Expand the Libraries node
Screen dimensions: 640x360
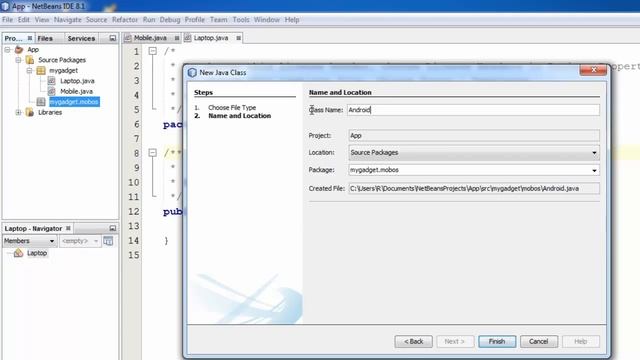[x=18, y=112]
